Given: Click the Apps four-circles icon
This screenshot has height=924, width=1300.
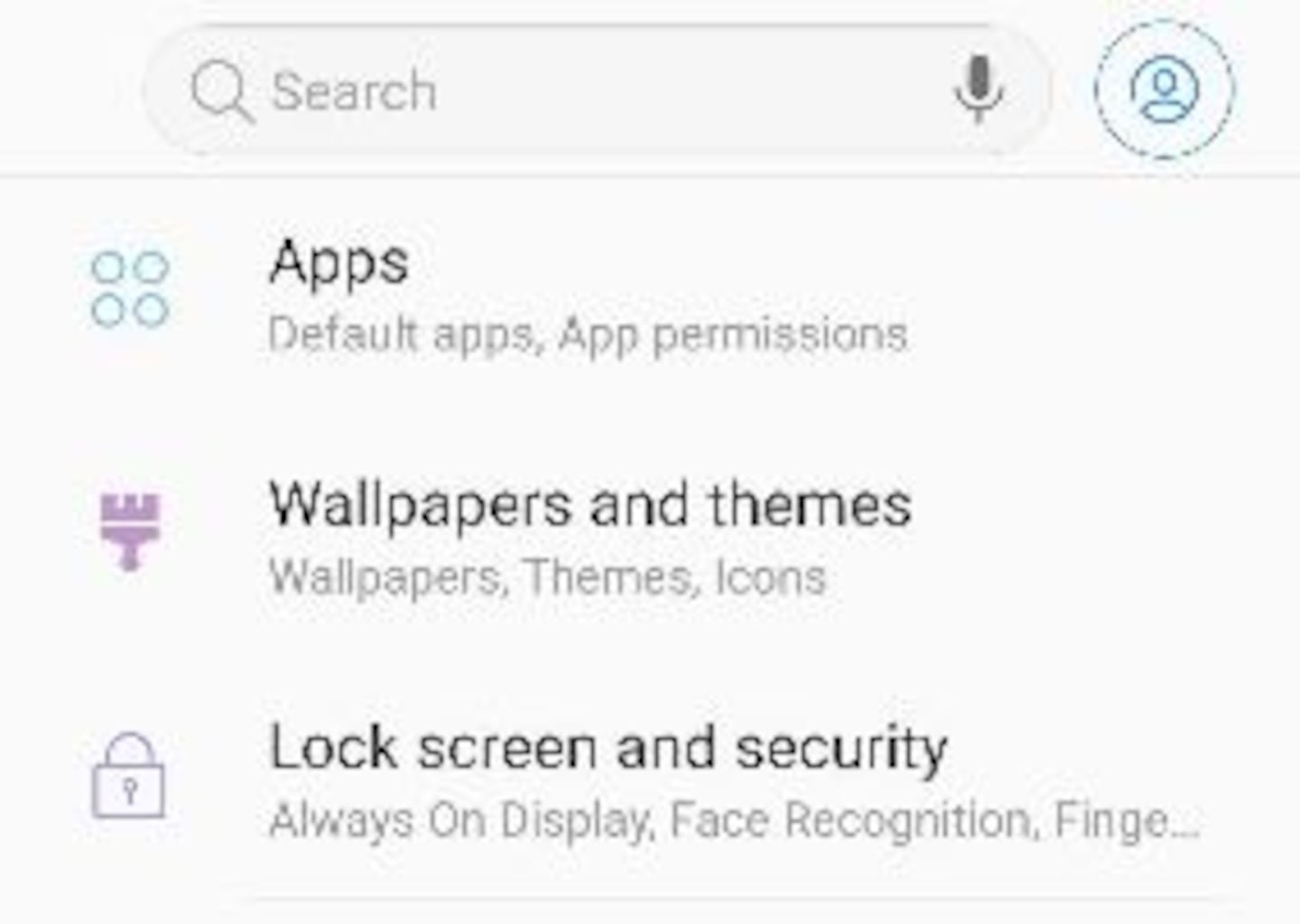Looking at the screenshot, I should [130, 289].
